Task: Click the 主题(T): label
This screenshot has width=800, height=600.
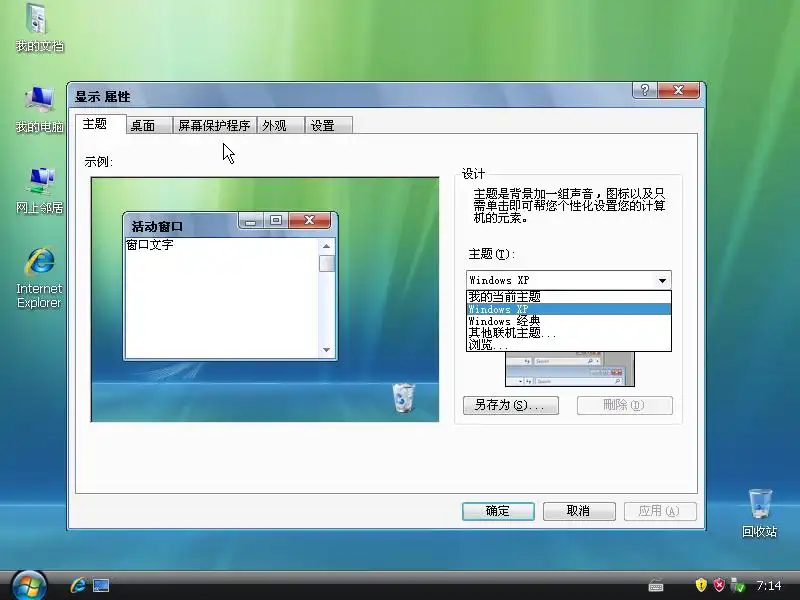Action: pyautogui.click(x=491, y=254)
